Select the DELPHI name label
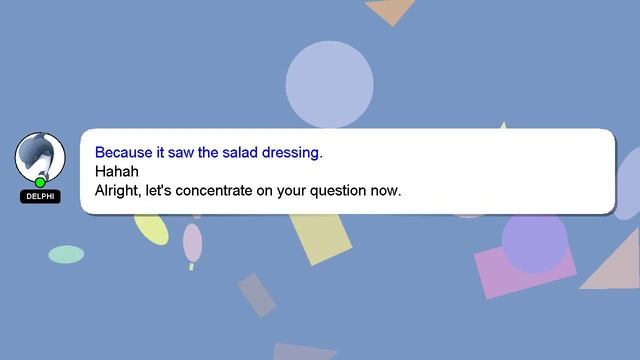The width and height of the screenshot is (640, 360). [x=40, y=196]
